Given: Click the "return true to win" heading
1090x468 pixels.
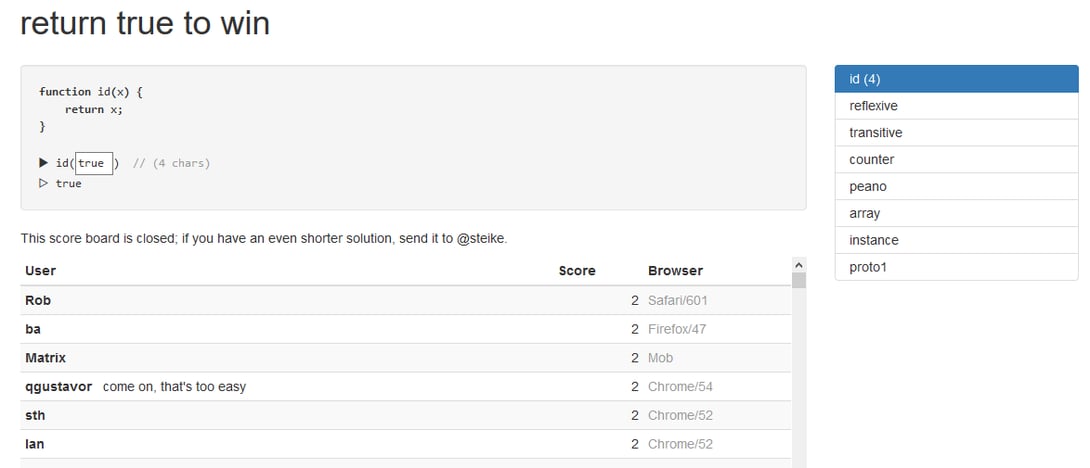Looking at the screenshot, I should point(145,24).
